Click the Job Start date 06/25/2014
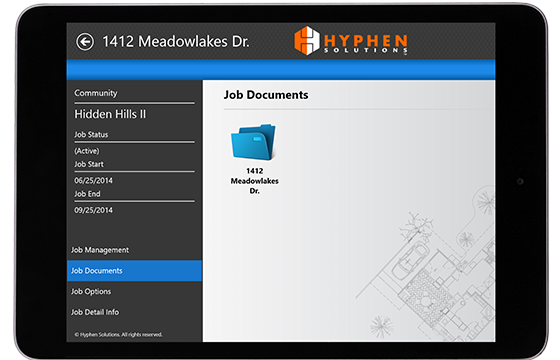This screenshot has width=560, height=360. click(93, 181)
